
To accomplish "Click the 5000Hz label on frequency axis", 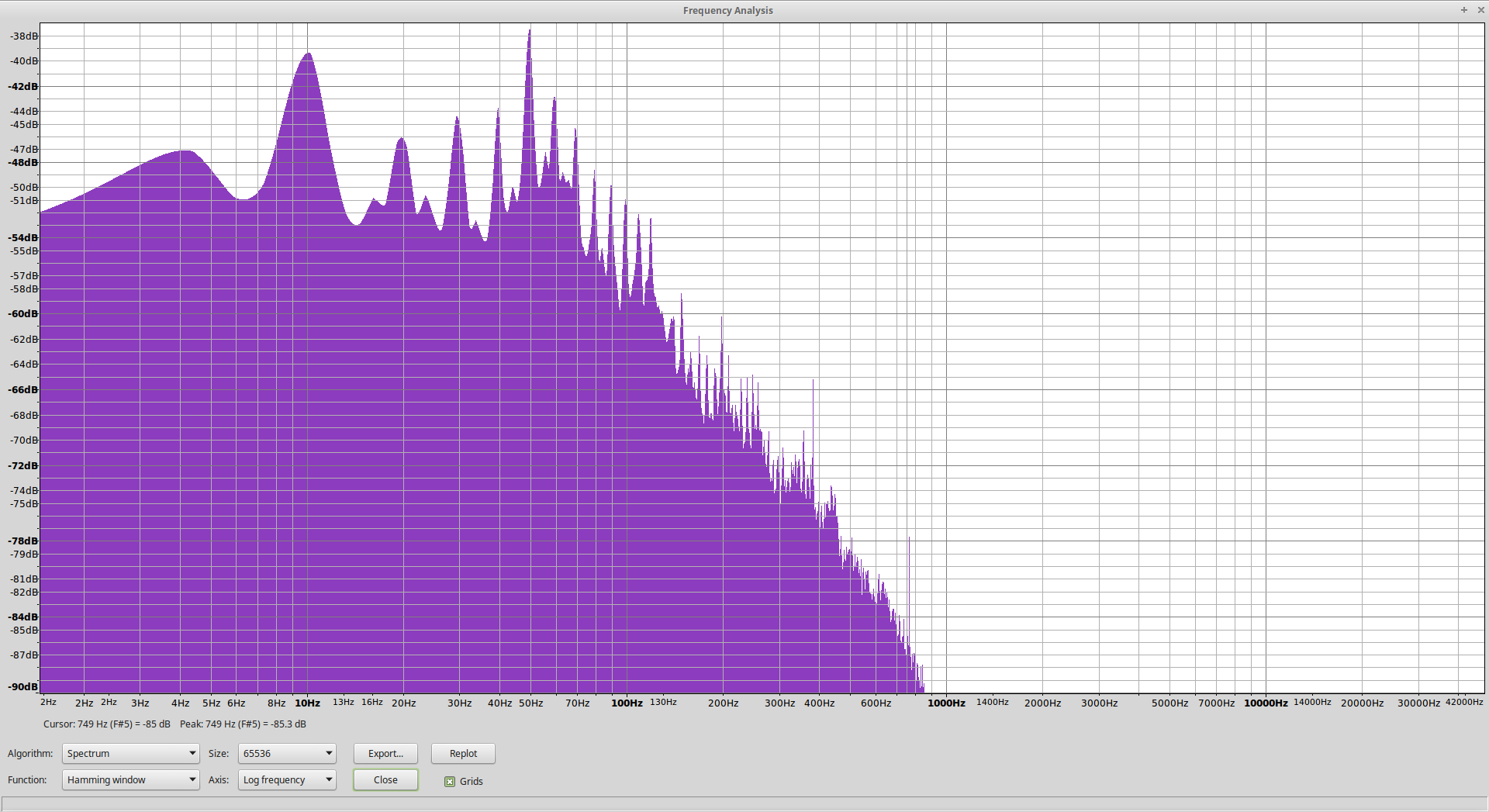I will click(1169, 703).
